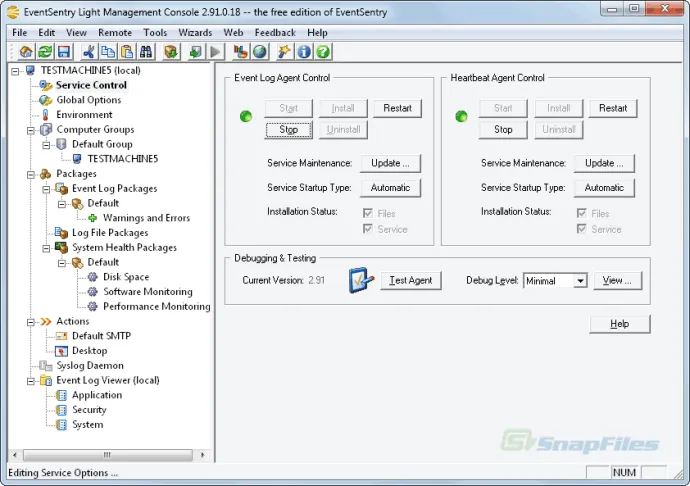Click the globe web toolbar icon
This screenshot has width=690, height=486.
(260, 52)
